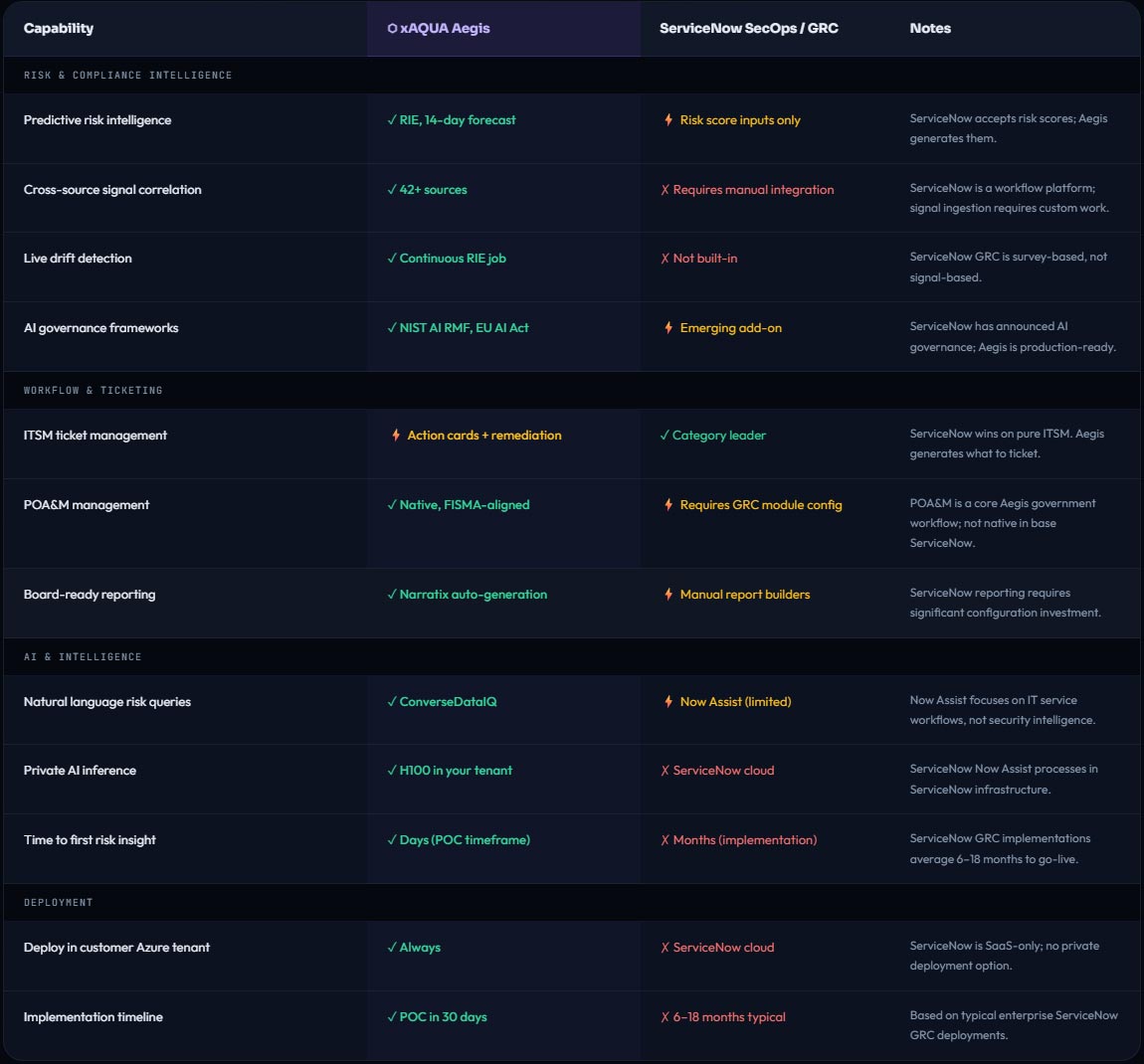Click the WORKFLOW & TICKETING section heading
Image resolution: width=1144 pixels, height=1064 pixels.
click(93, 390)
